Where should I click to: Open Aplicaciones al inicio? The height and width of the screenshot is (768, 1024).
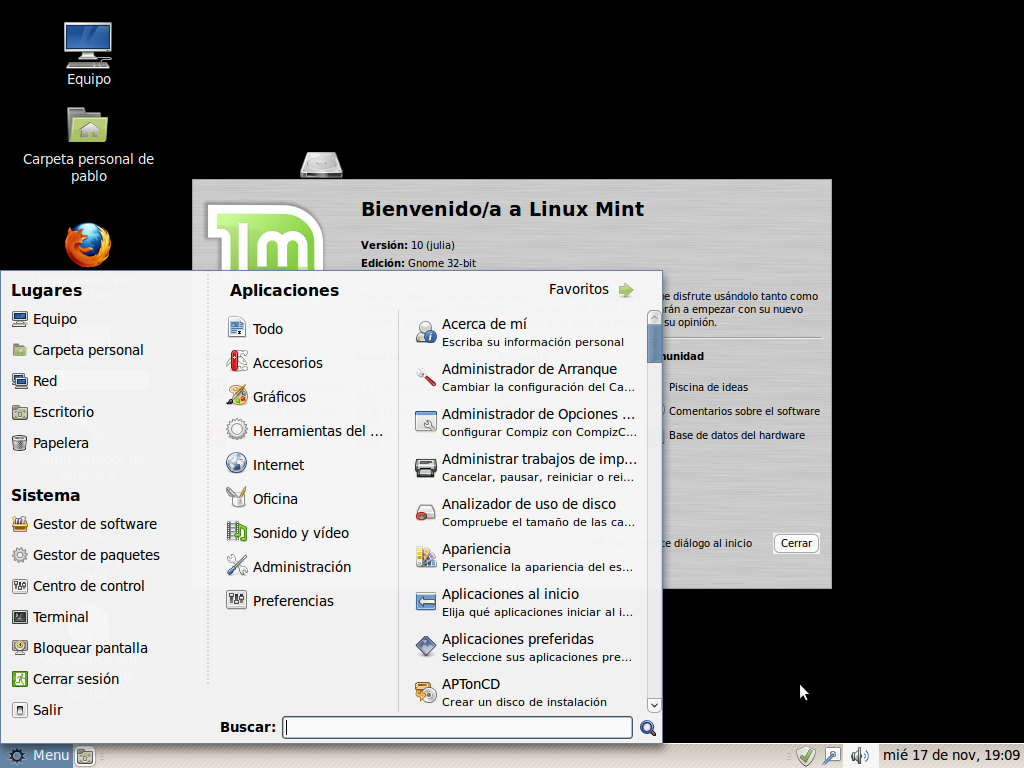[x=526, y=603]
